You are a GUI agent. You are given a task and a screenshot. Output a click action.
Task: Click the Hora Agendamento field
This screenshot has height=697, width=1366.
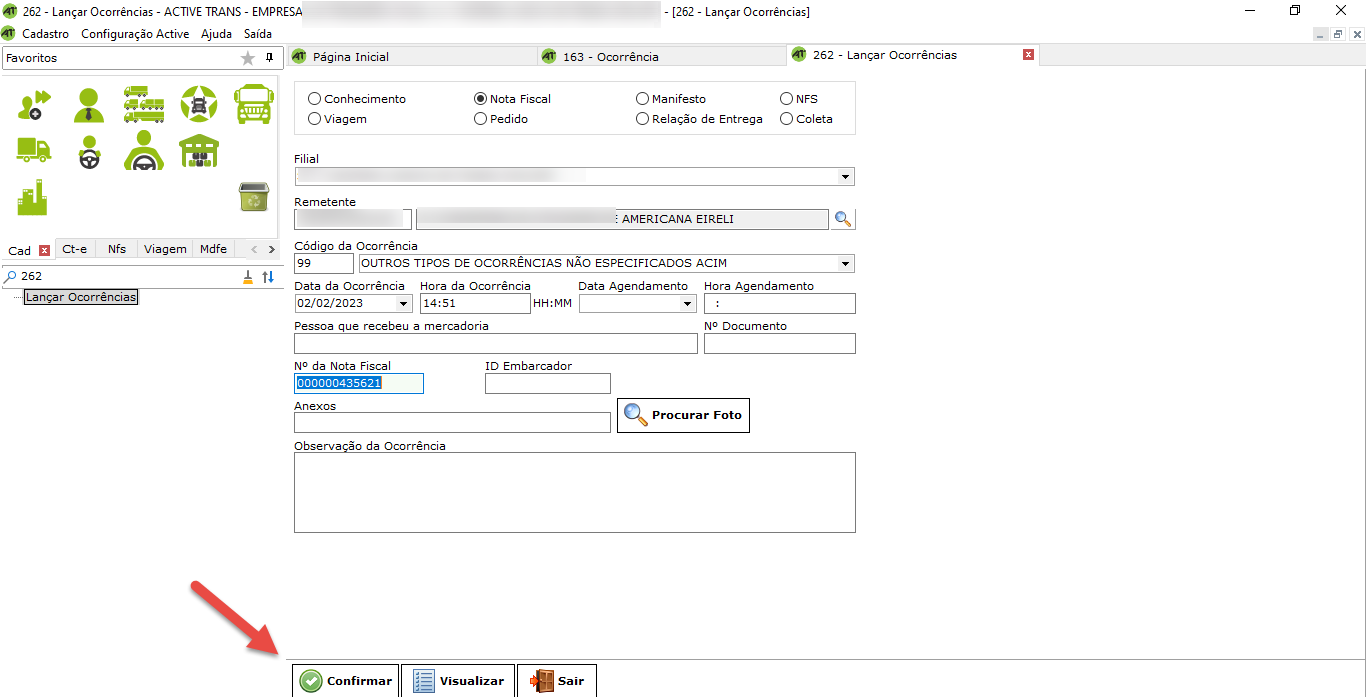click(x=780, y=303)
